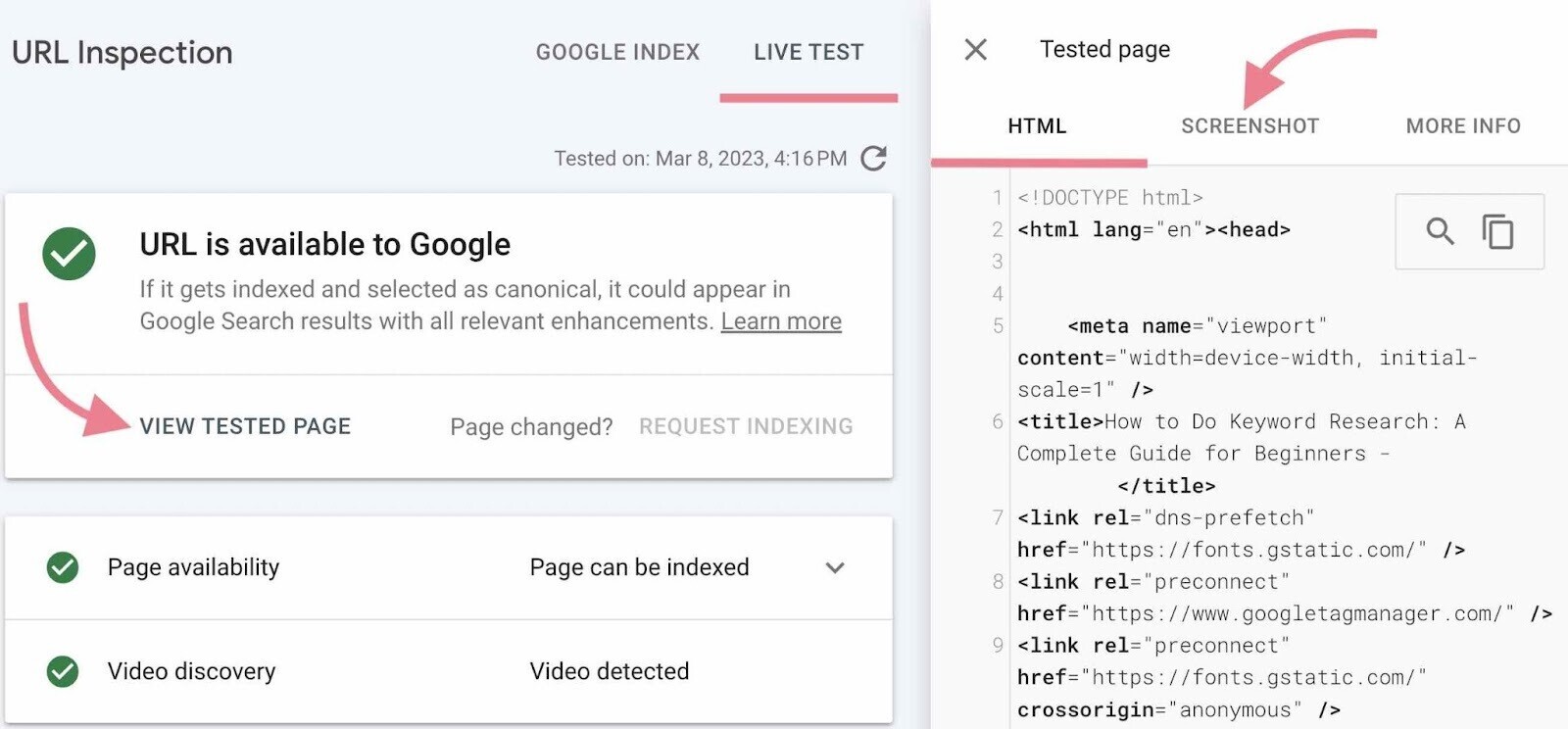Expand the Page availability row chevron

(835, 567)
